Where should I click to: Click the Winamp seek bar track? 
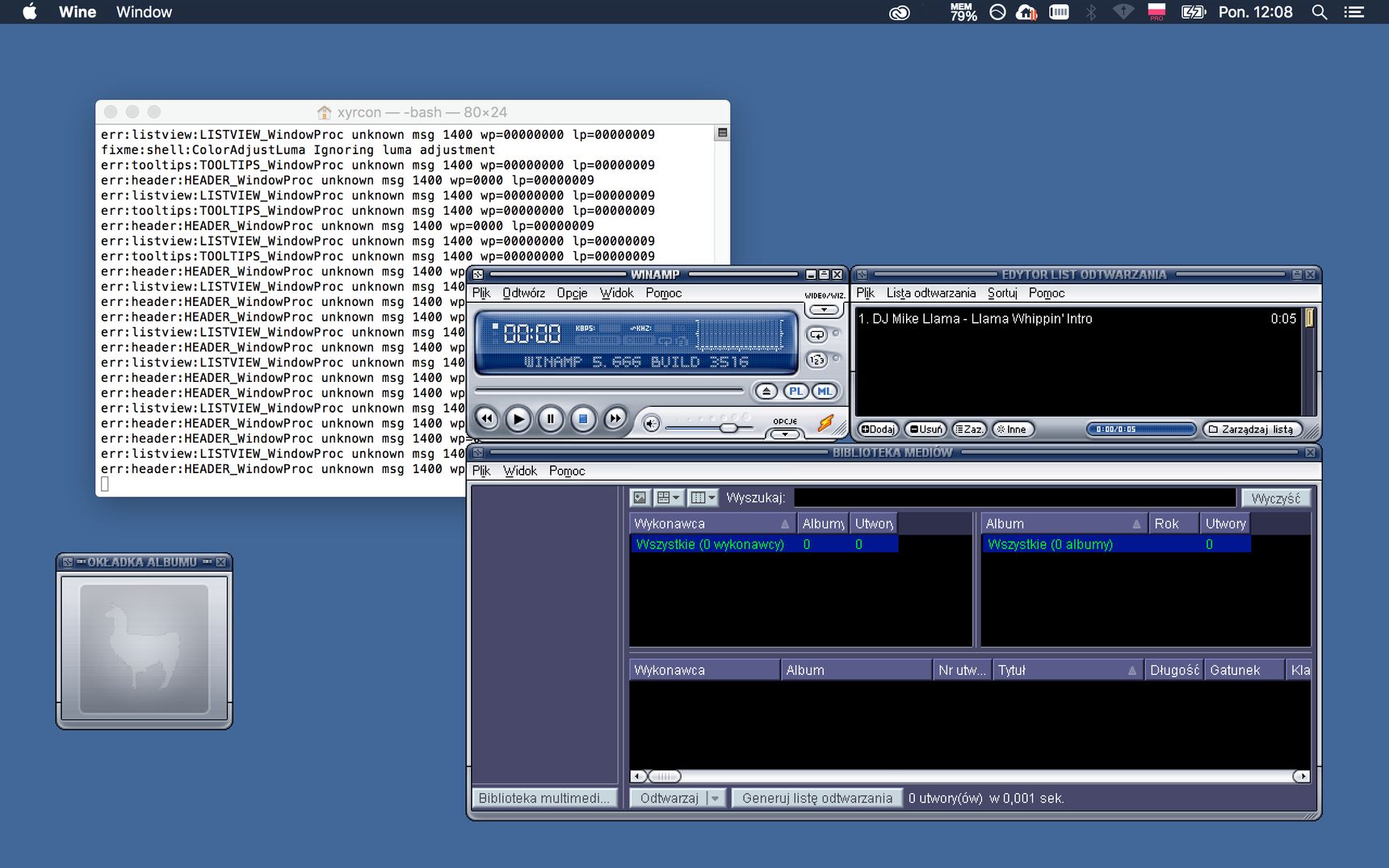point(610,391)
